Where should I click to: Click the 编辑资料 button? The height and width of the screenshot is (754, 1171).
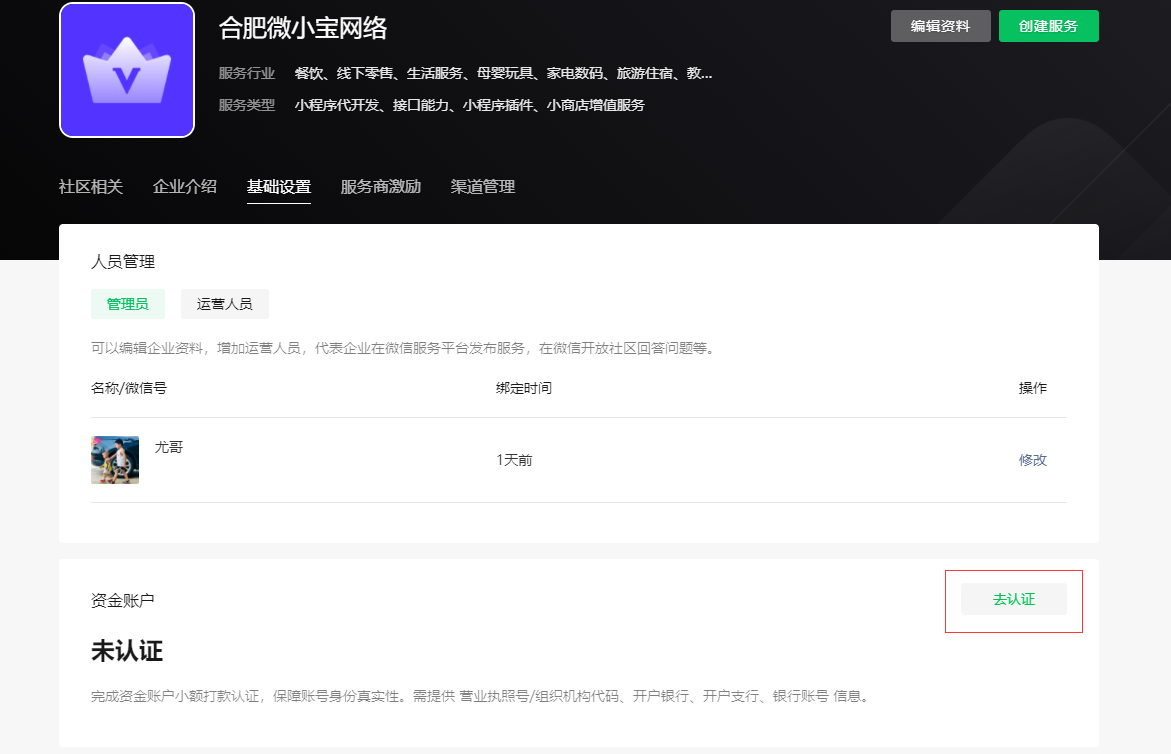[940, 26]
